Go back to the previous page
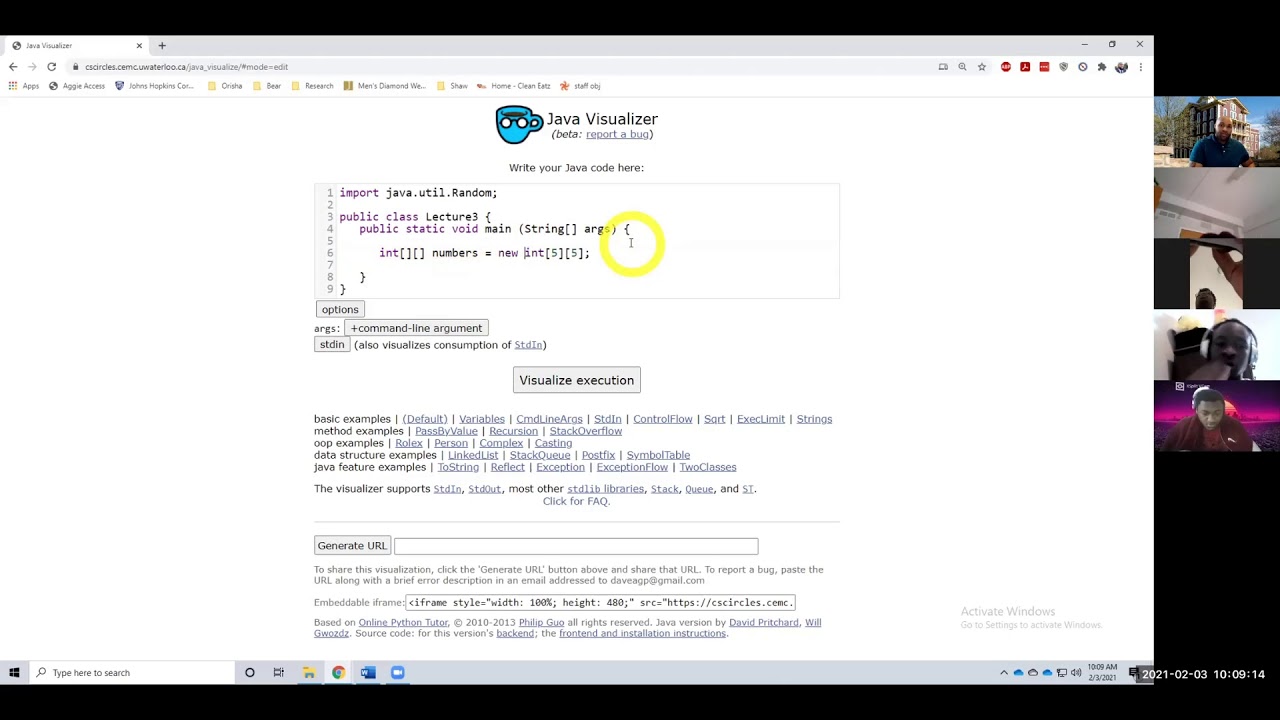The height and width of the screenshot is (720, 1280). [x=13, y=67]
